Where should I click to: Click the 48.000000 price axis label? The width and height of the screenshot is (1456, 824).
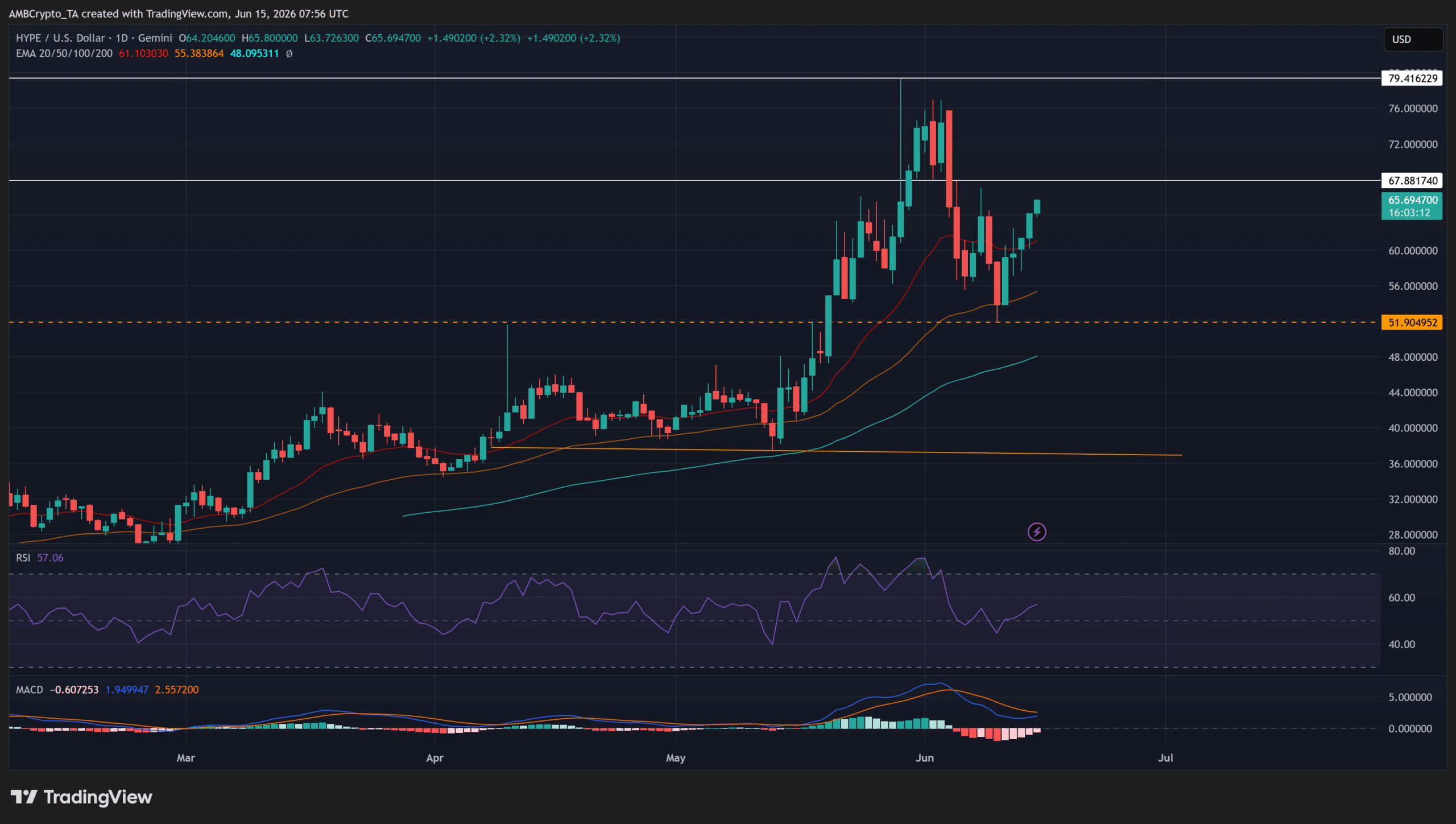pyautogui.click(x=1413, y=357)
